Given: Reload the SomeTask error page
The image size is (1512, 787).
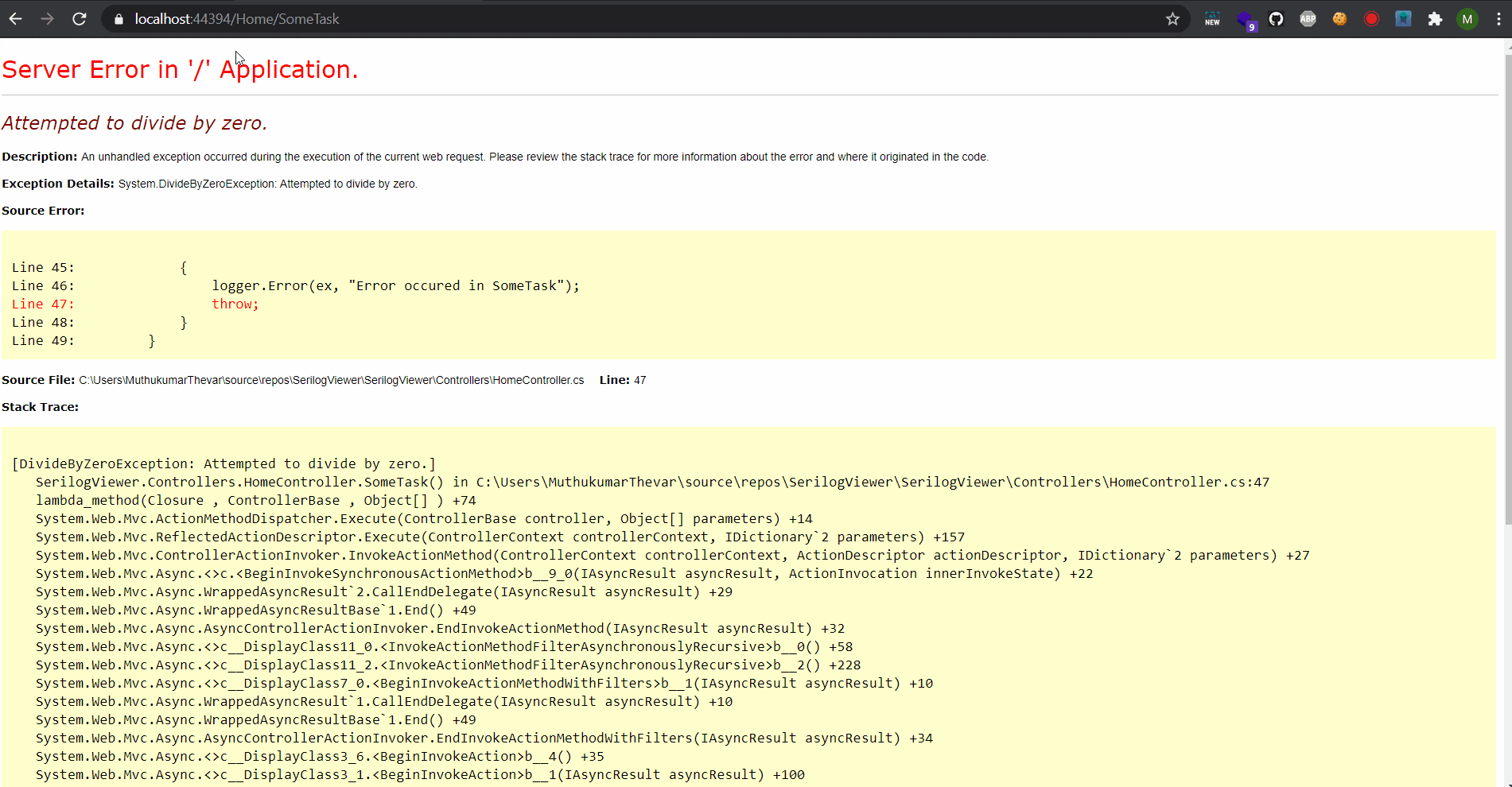Looking at the screenshot, I should pos(80,19).
